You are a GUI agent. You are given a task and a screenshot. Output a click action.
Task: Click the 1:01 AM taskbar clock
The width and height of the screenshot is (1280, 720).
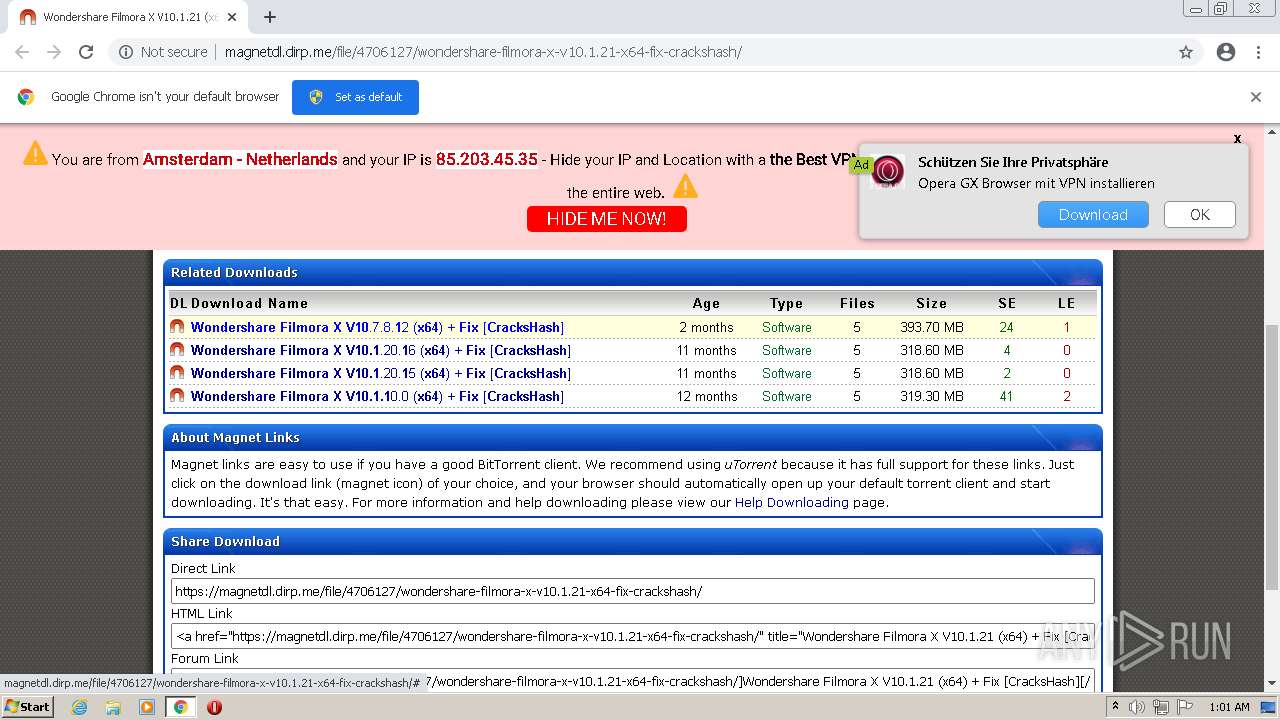click(x=1229, y=707)
